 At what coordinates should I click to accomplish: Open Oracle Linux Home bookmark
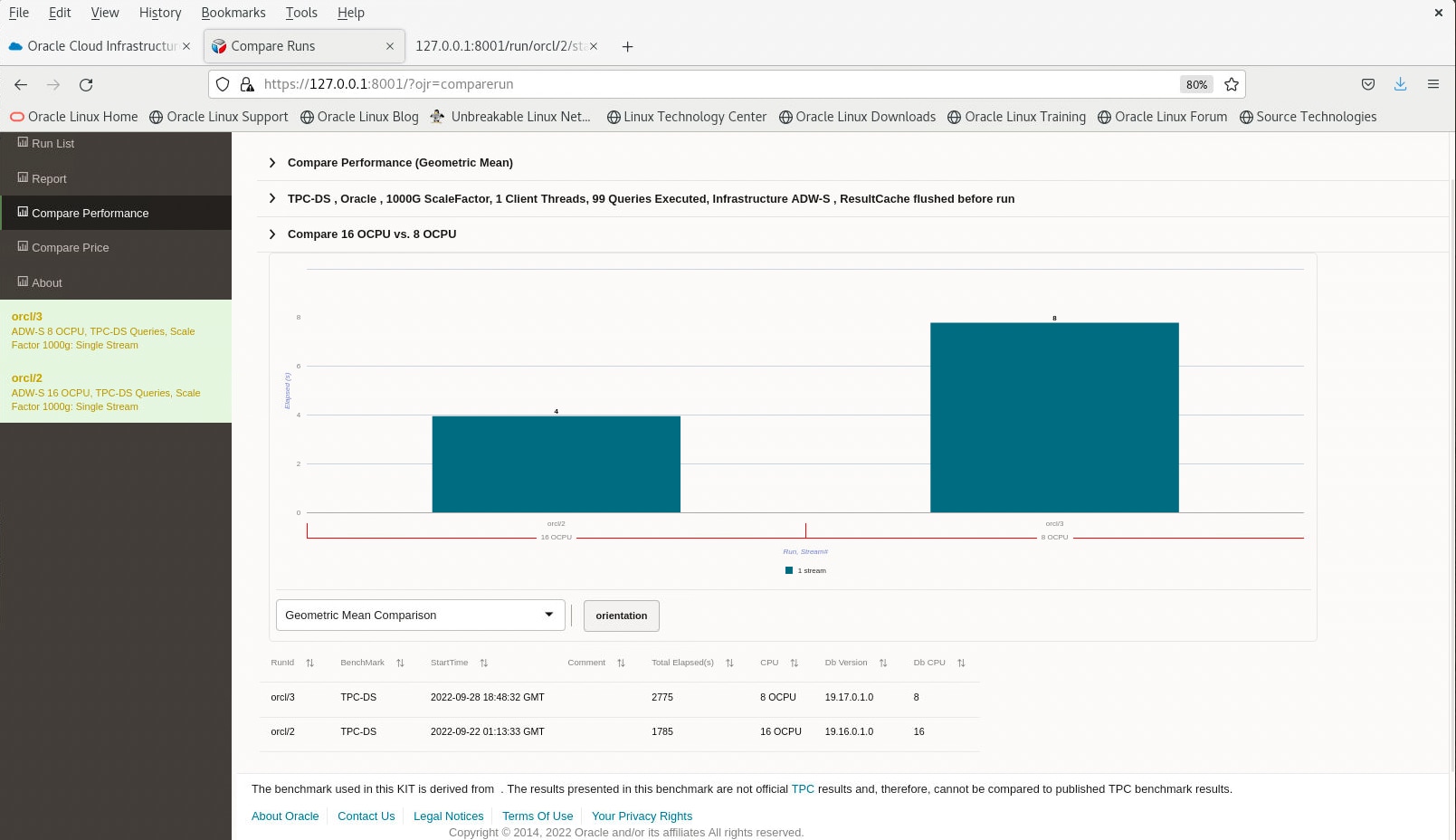click(x=74, y=117)
